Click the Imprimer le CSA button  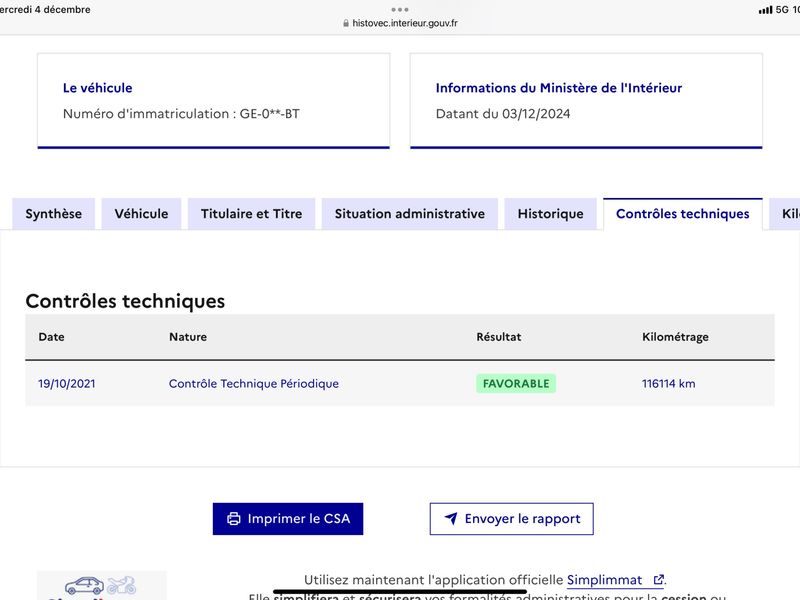288,519
